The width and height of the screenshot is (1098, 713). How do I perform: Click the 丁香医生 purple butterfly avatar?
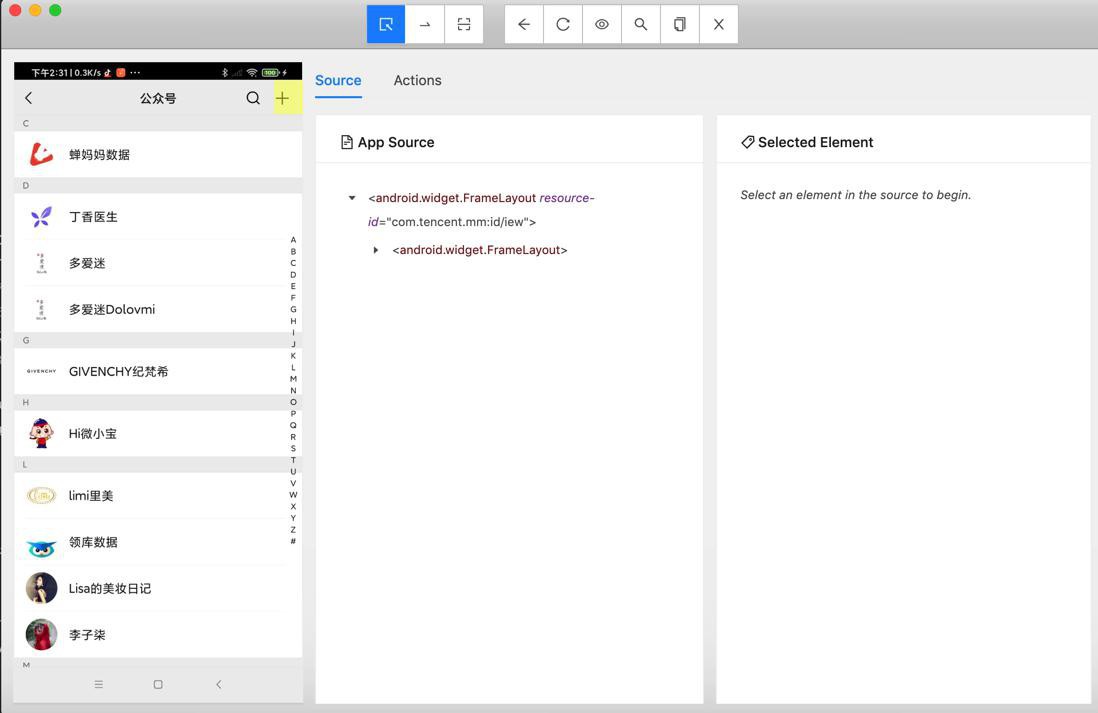(x=41, y=216)
